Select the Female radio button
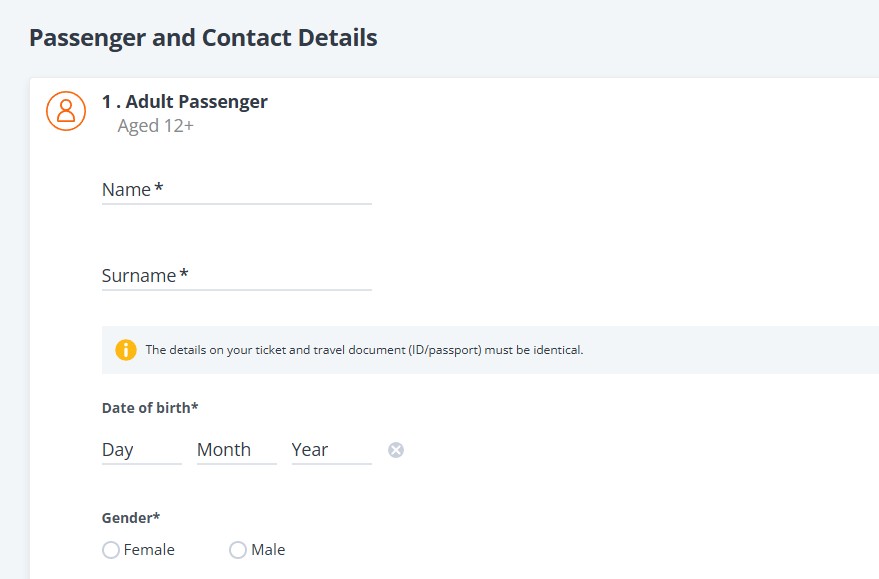The image size is (879, 579). tap(111, 550)
